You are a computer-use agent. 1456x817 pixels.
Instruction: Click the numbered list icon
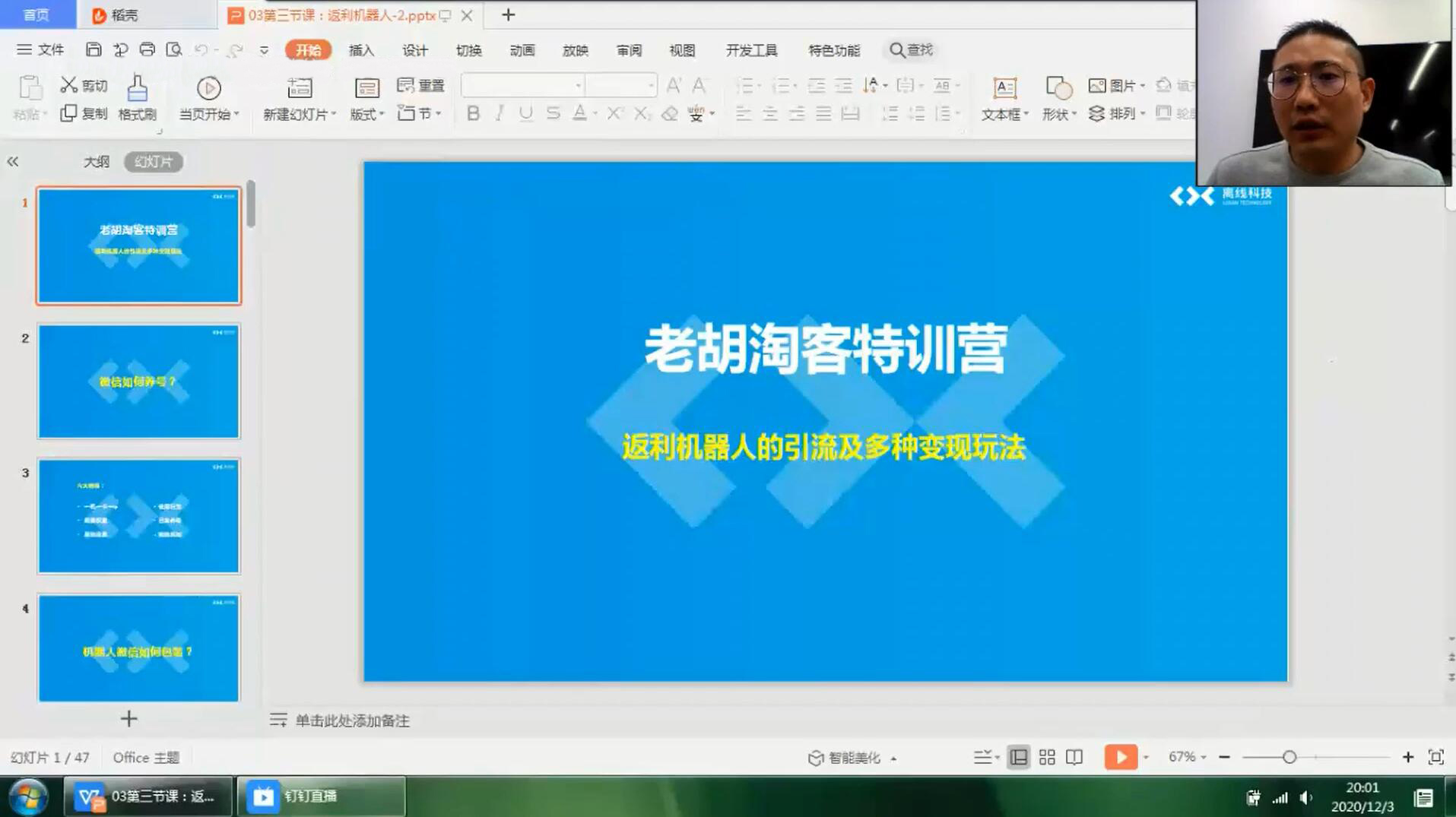pos(782,85)
